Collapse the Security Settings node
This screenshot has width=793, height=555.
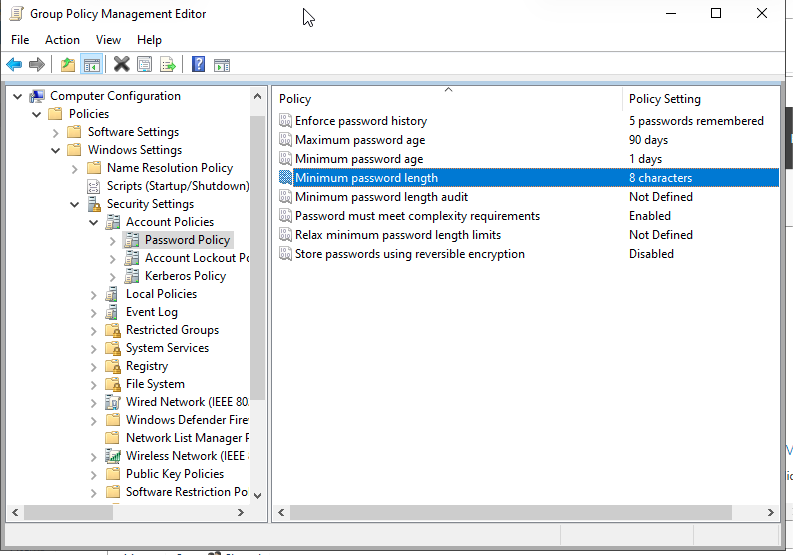[74, 204]
